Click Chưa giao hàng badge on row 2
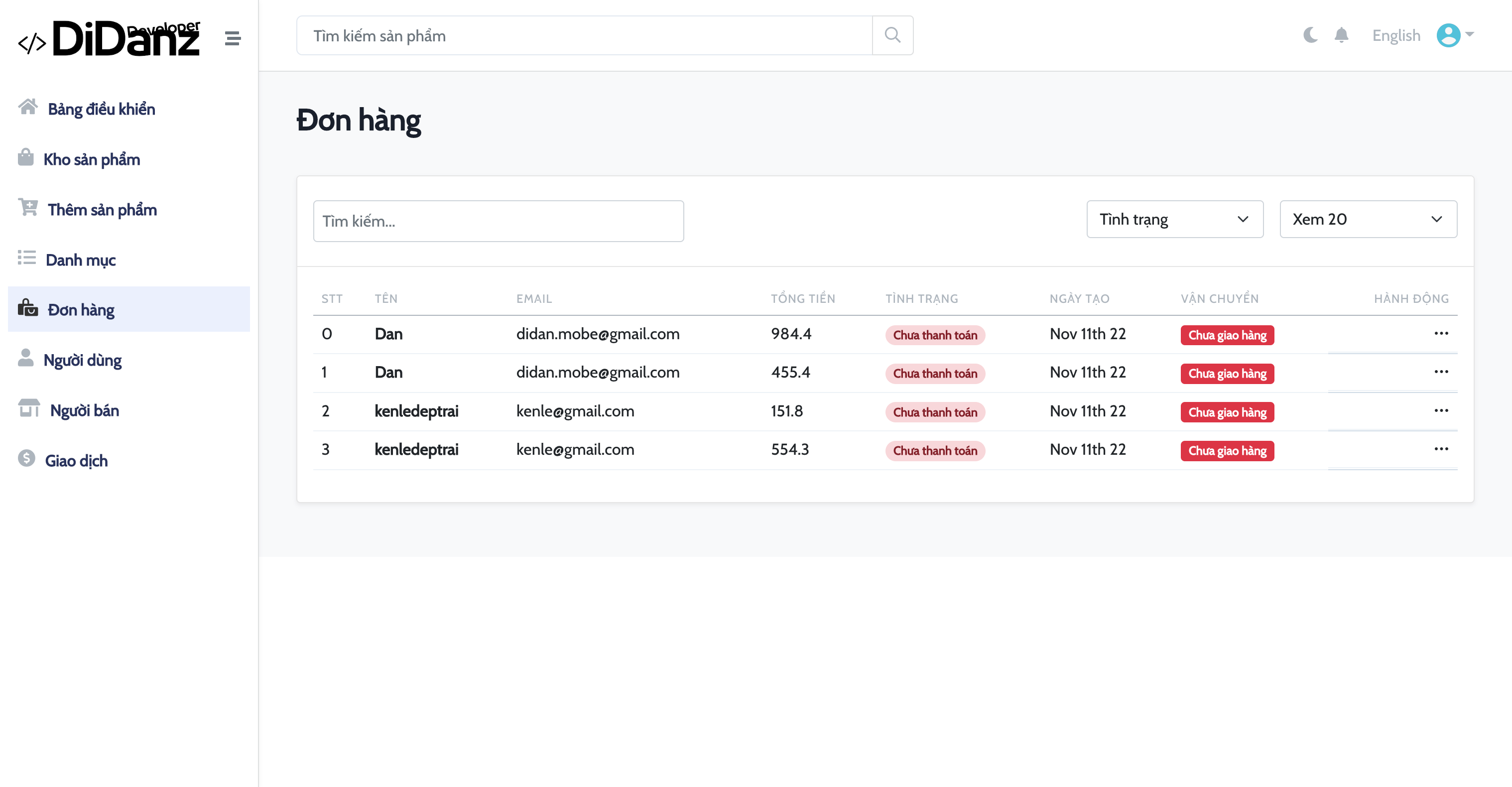The width and height of the screenshot is (1512, 787). click(1227, 412)
